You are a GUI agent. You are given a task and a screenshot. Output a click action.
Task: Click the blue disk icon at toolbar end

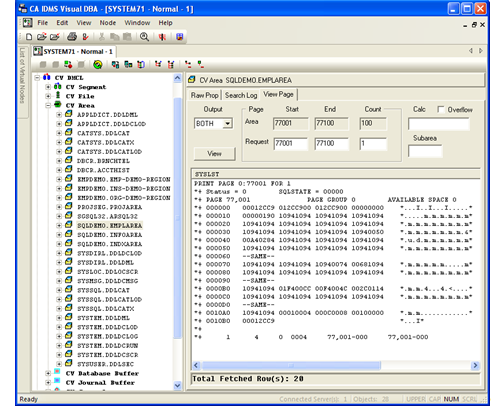coord(180,37)
